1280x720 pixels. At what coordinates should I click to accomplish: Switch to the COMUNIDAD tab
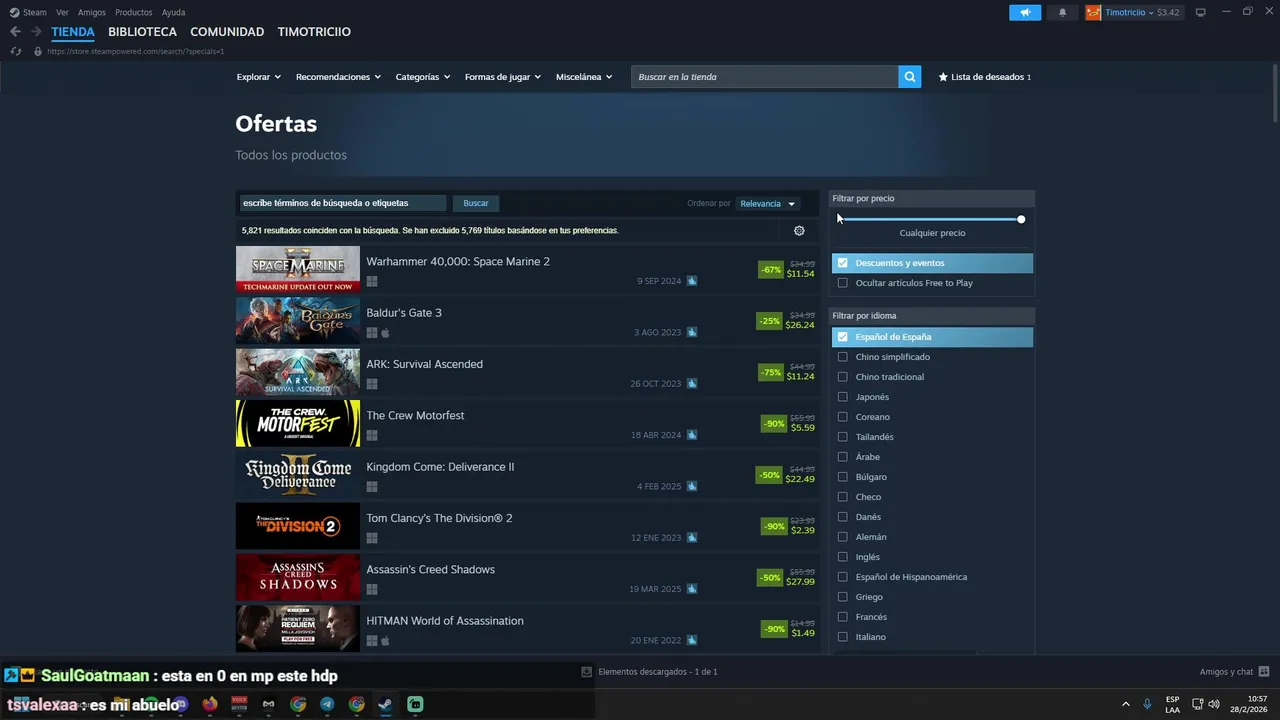pos(227,32)
